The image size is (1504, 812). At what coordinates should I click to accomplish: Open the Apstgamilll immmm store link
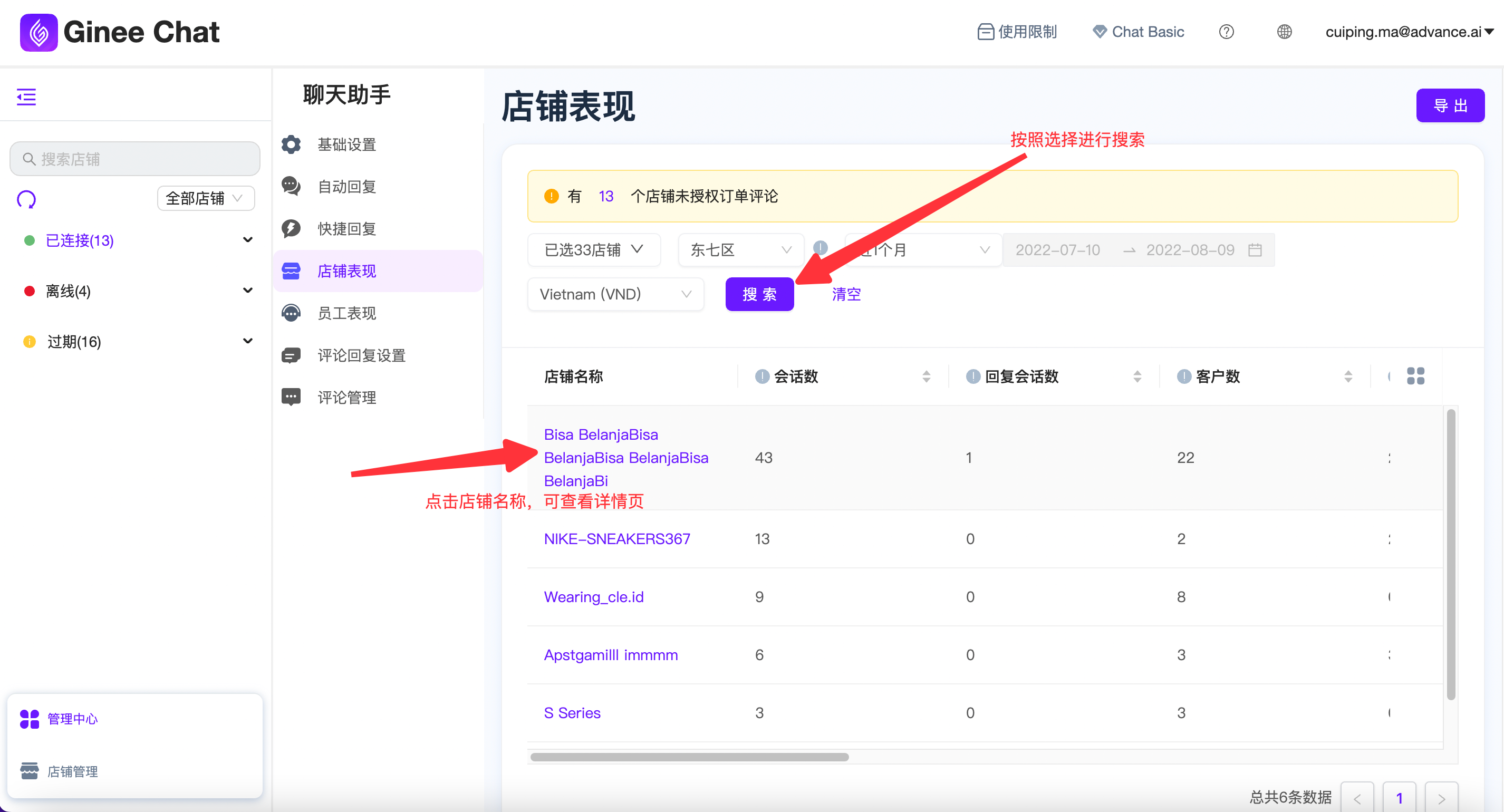[x=610, y=654]
